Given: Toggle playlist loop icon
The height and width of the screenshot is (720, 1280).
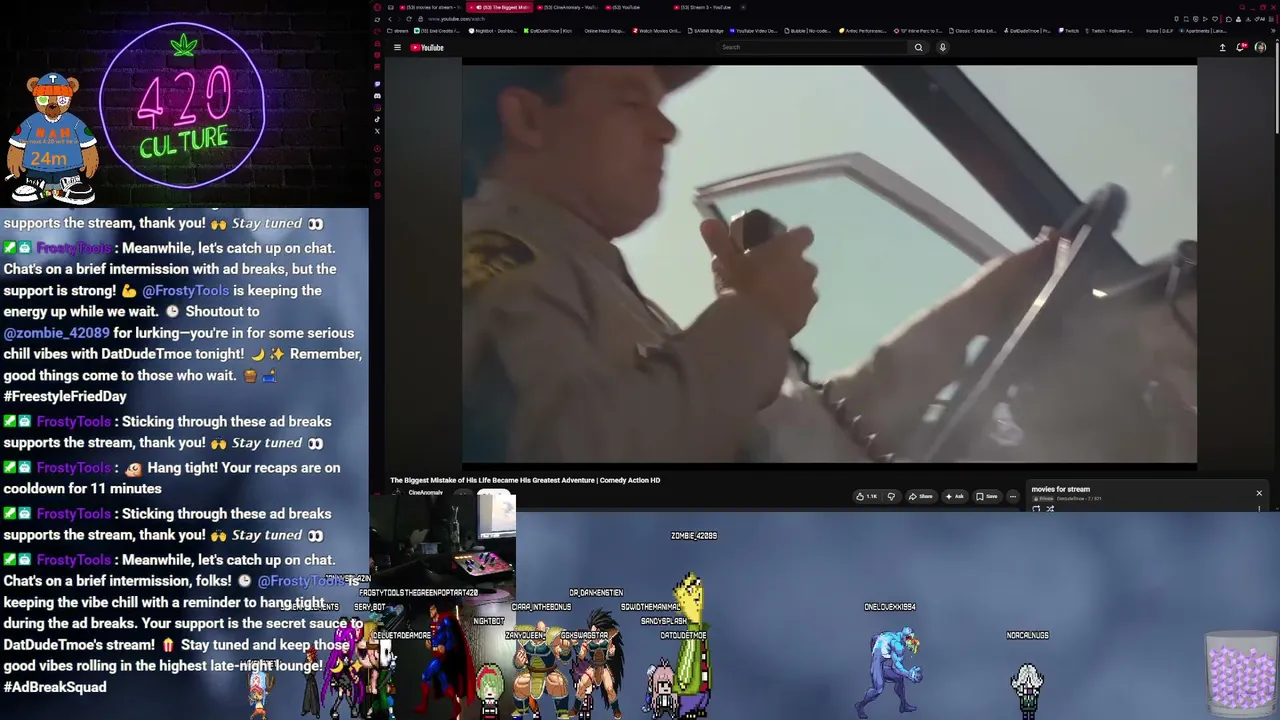Looking at the screenshot, I should (1036, 509).
